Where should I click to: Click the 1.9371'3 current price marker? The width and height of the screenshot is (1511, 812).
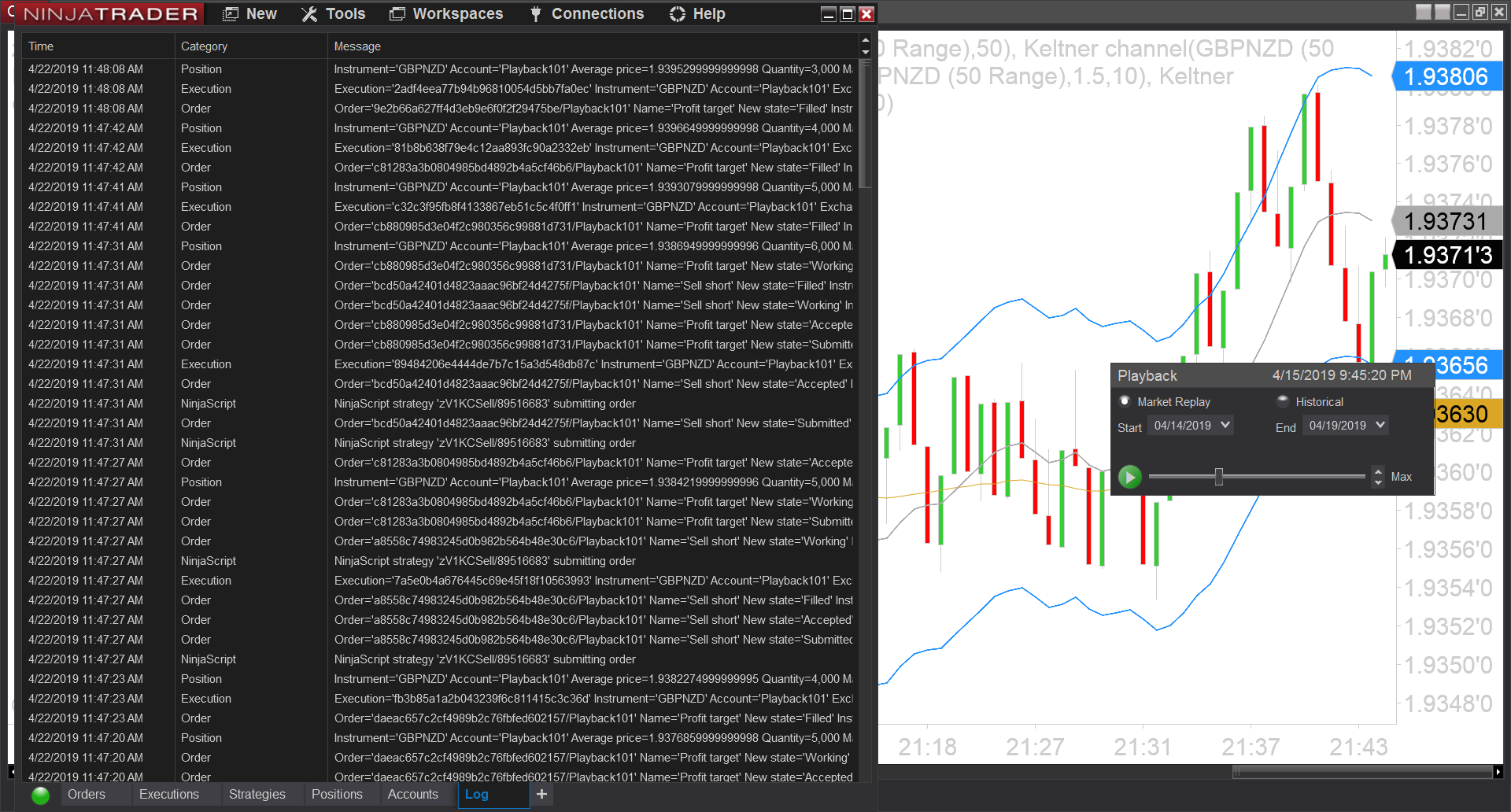(1447, 255)
